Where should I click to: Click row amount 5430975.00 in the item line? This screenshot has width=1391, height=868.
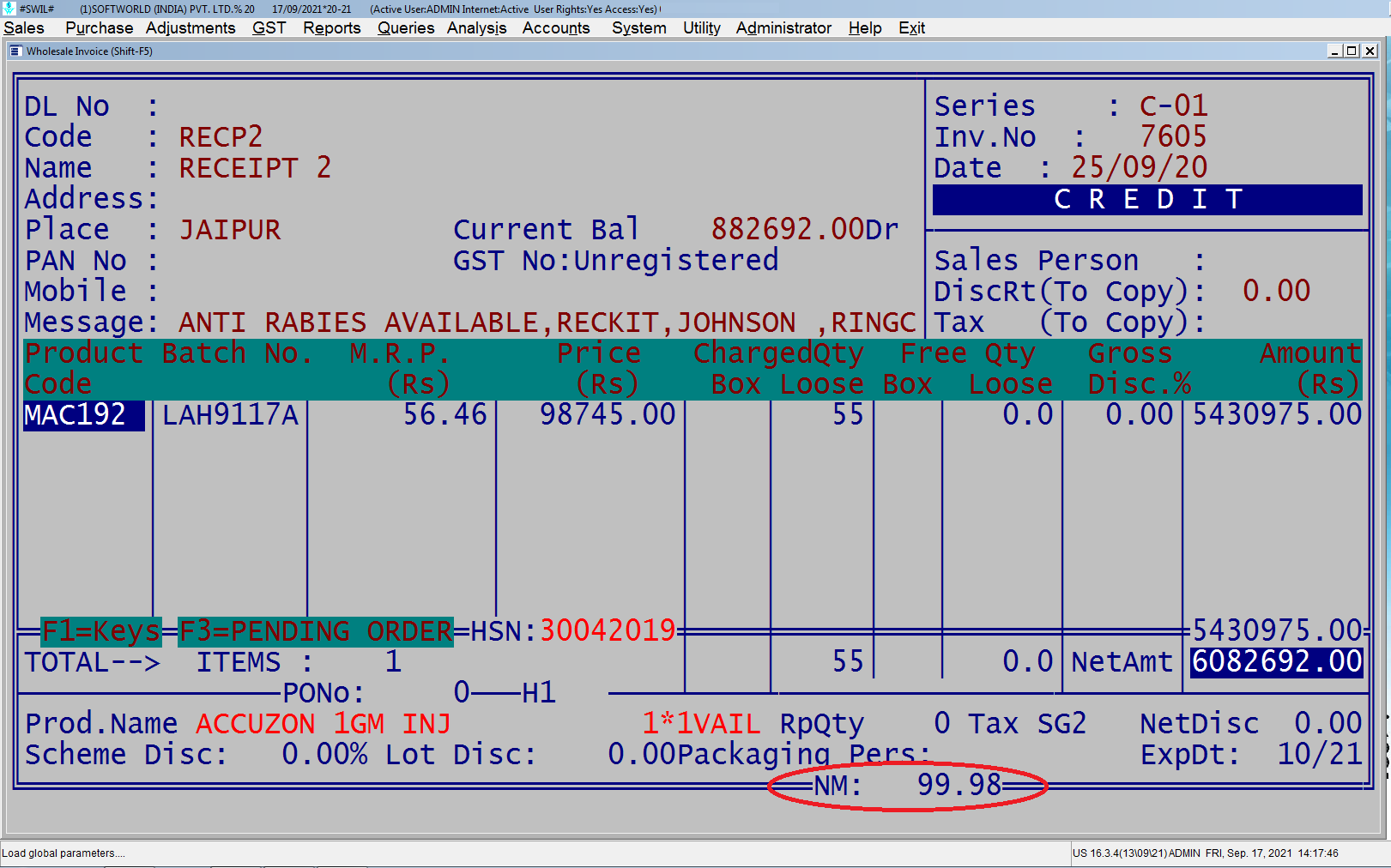1277,415
